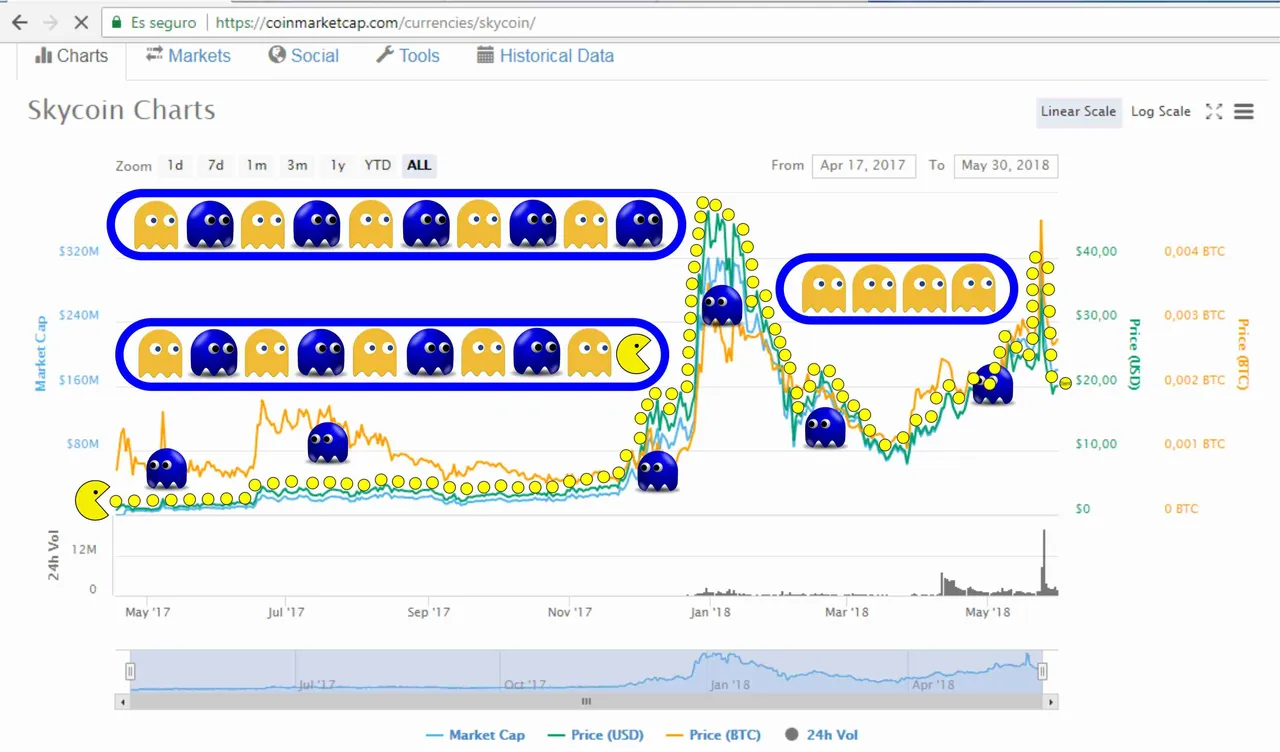Set zoom to 1m
This screenshot has width=1280, height=752.
click(257, 165)
